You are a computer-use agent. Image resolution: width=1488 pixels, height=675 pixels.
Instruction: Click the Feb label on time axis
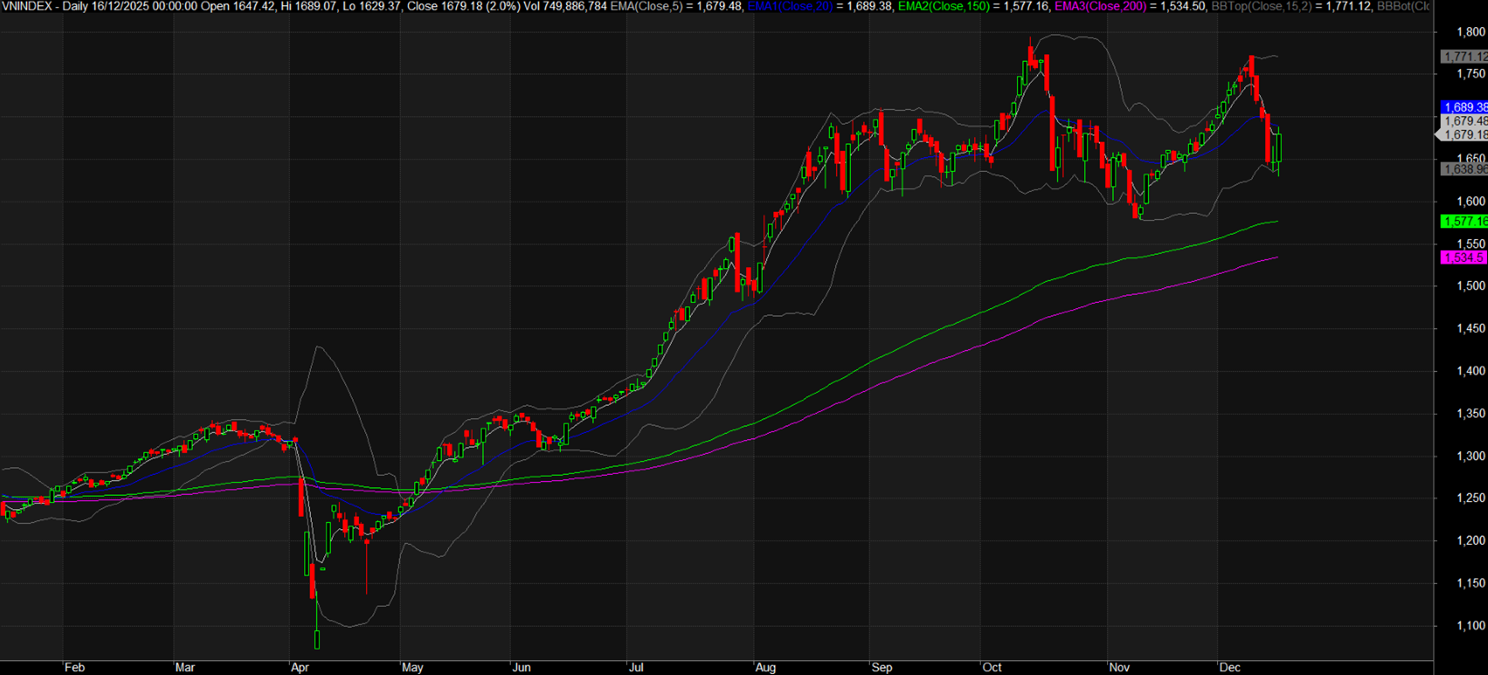[74, 665]
